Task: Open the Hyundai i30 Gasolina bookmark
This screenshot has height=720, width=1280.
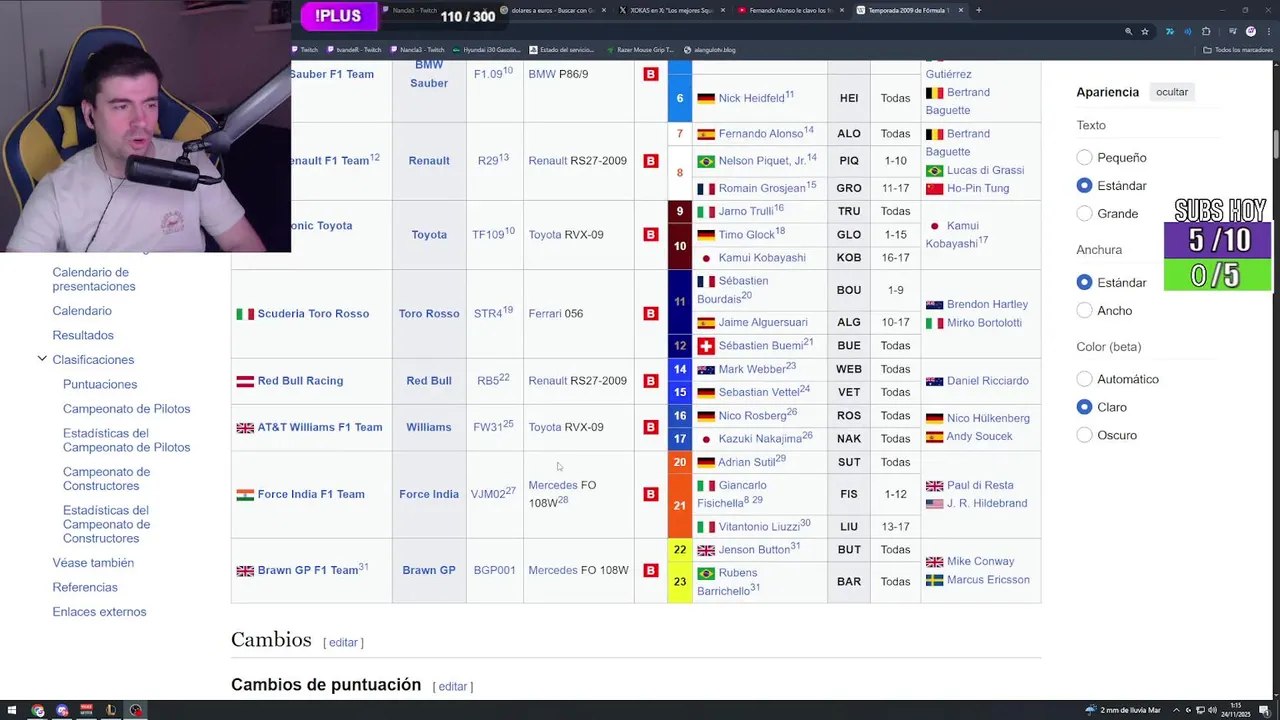Action: click(486, 50)
